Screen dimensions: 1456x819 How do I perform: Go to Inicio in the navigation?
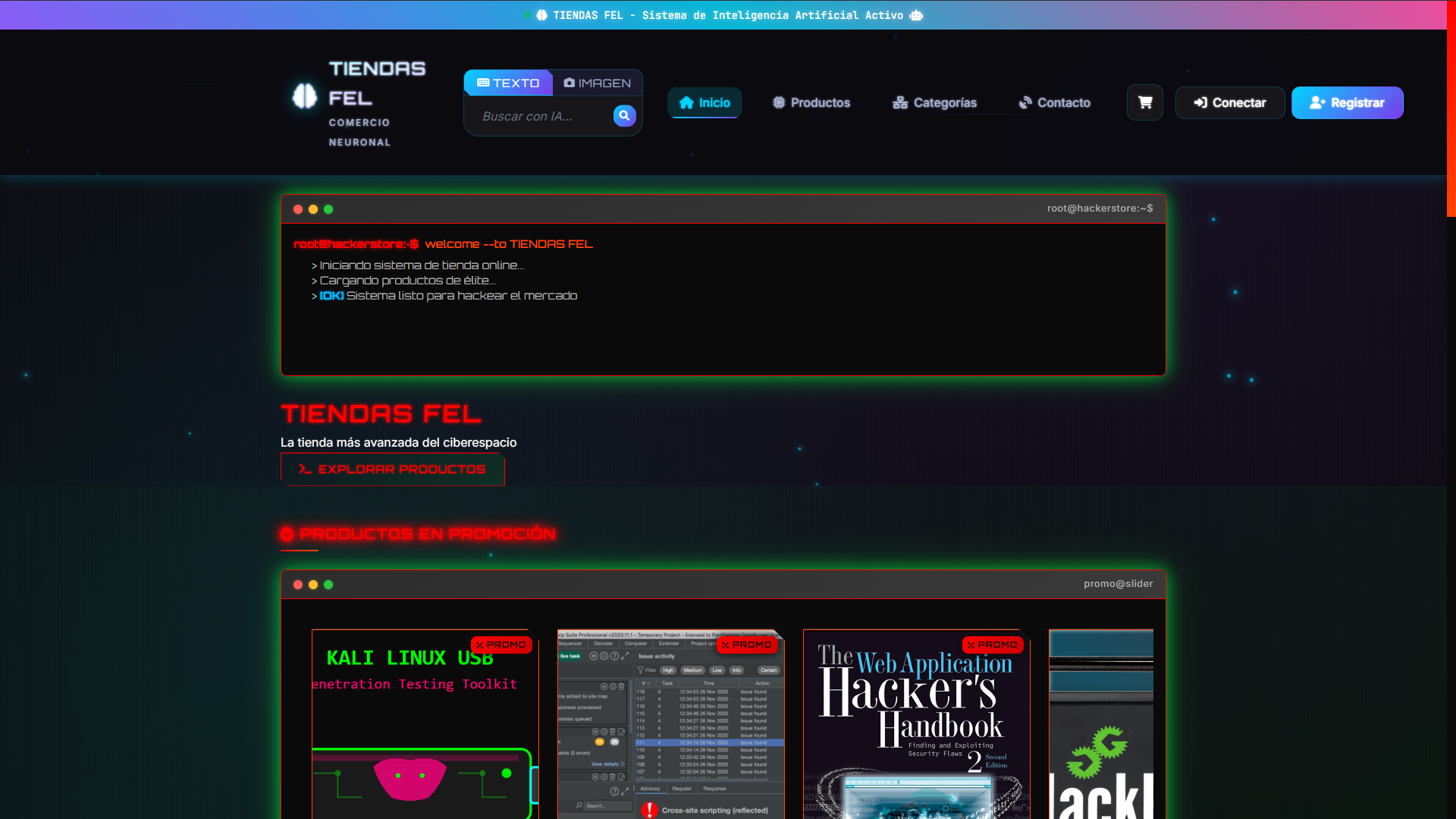point(704,102)
